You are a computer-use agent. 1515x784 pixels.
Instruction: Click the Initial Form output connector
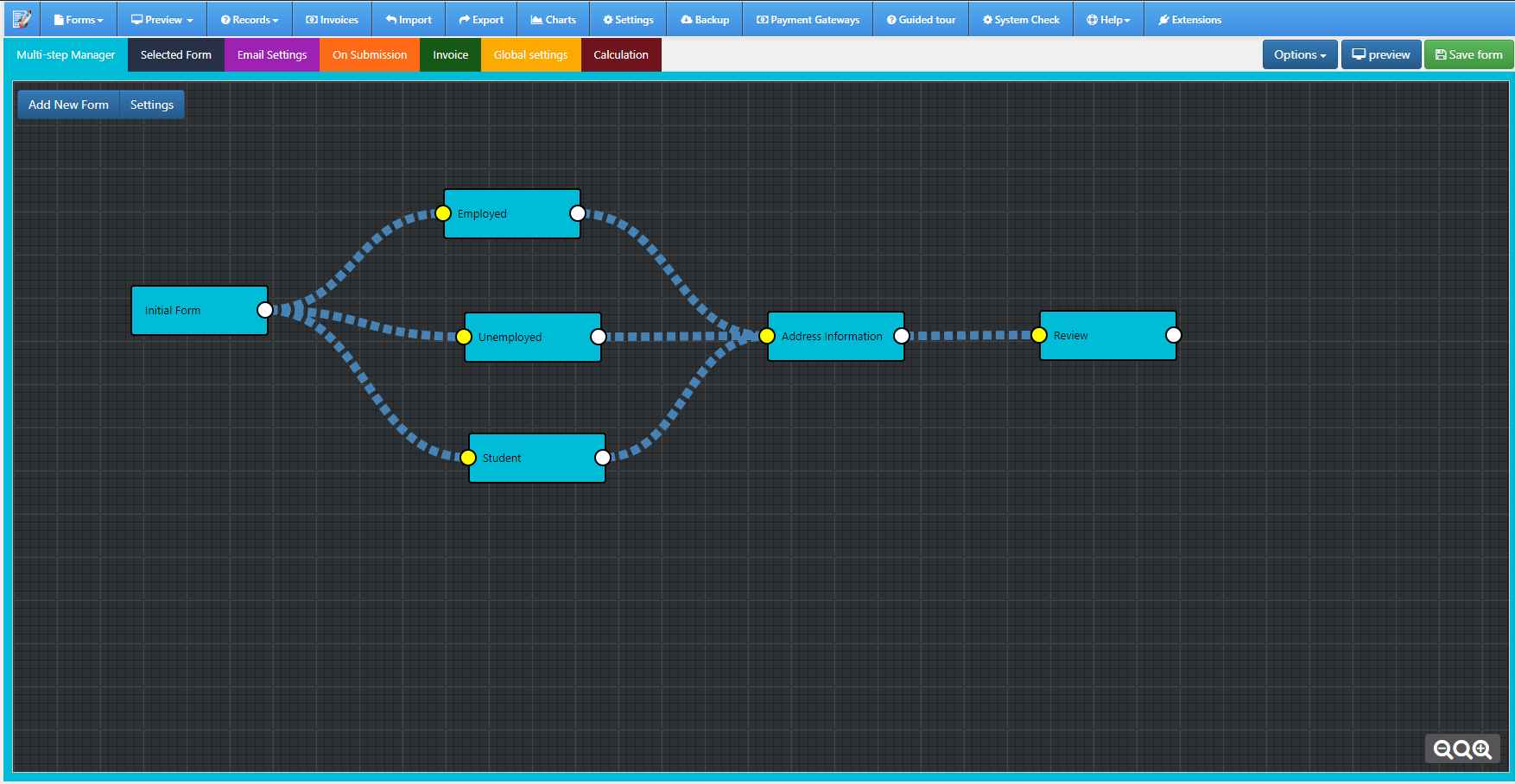click(x=265, y=310)
